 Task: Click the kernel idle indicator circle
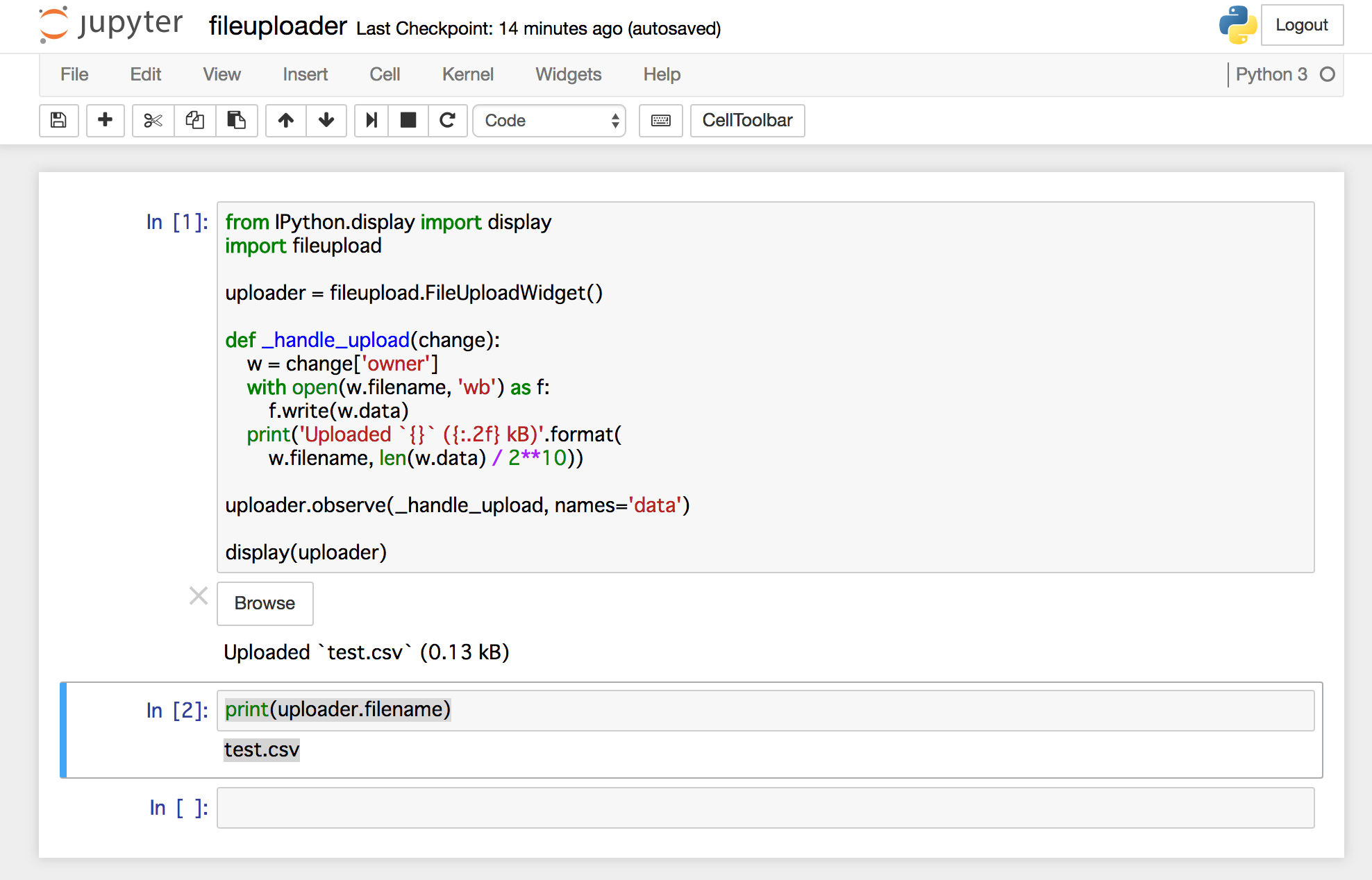point(1328,74)
